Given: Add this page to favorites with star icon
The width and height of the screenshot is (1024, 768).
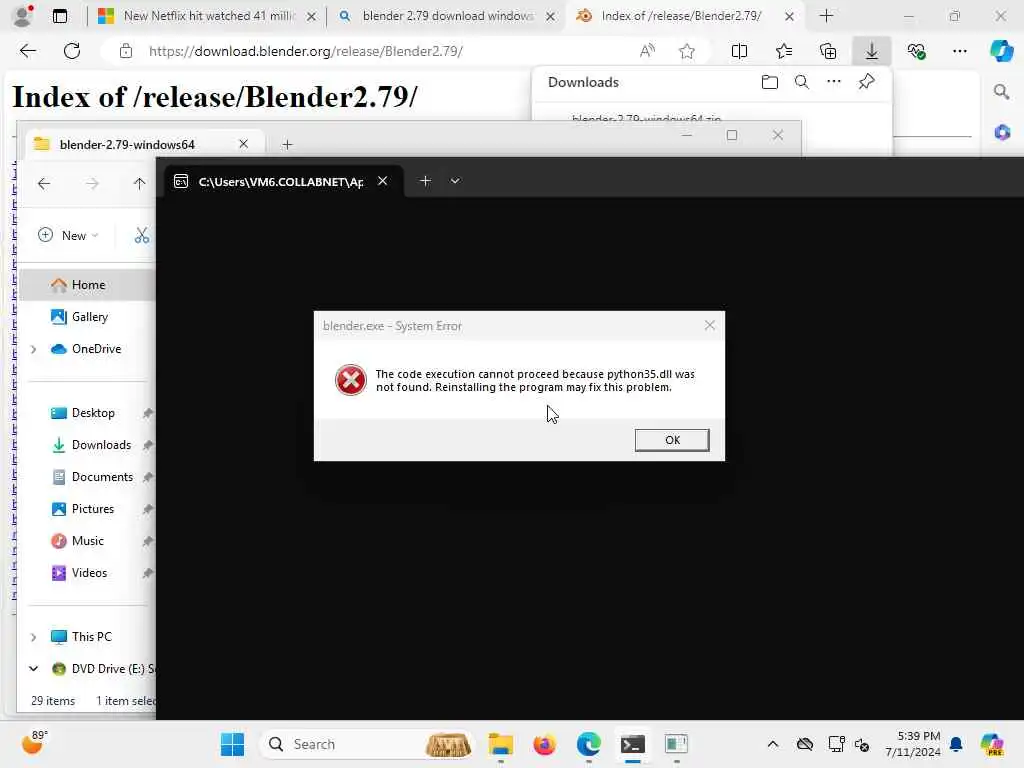Looking at the screenshot, I should pyautogui.click(x=686, y=51).
